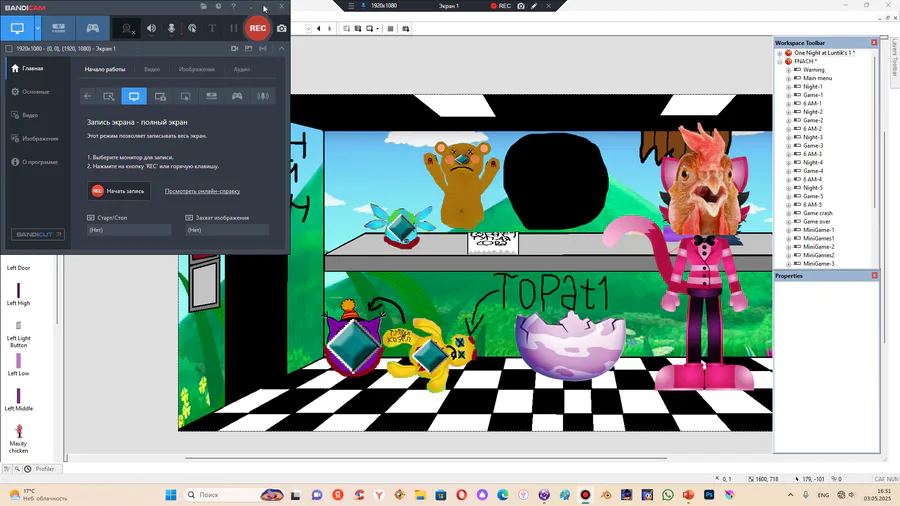This screenshot has height=506, width=900.
Task: Open Bandicam scheduled recording clock icon
Action: tap(218, 6)
